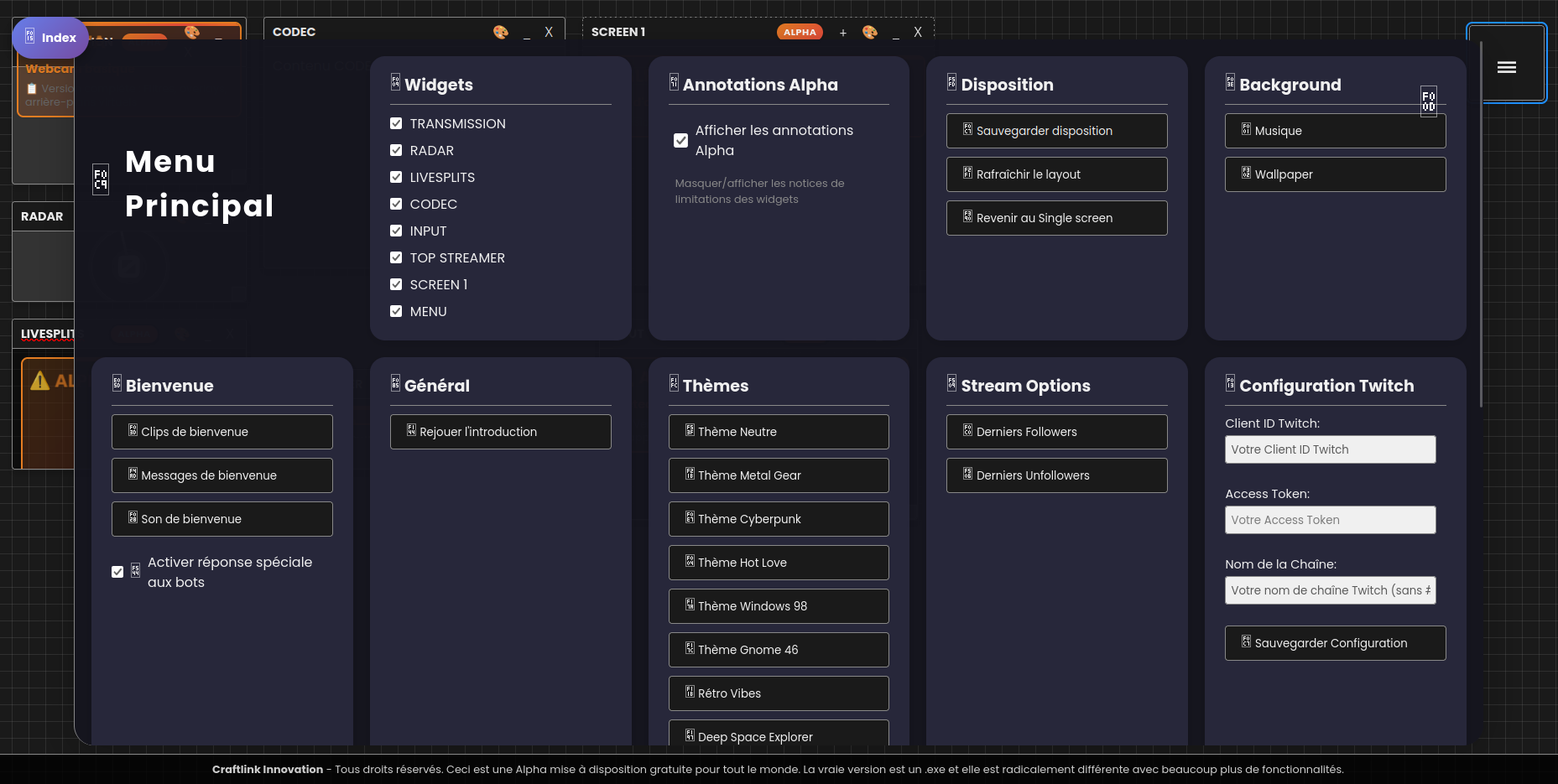
Task: Click the Stream Options panel icon
Action: tap(951, 382)
